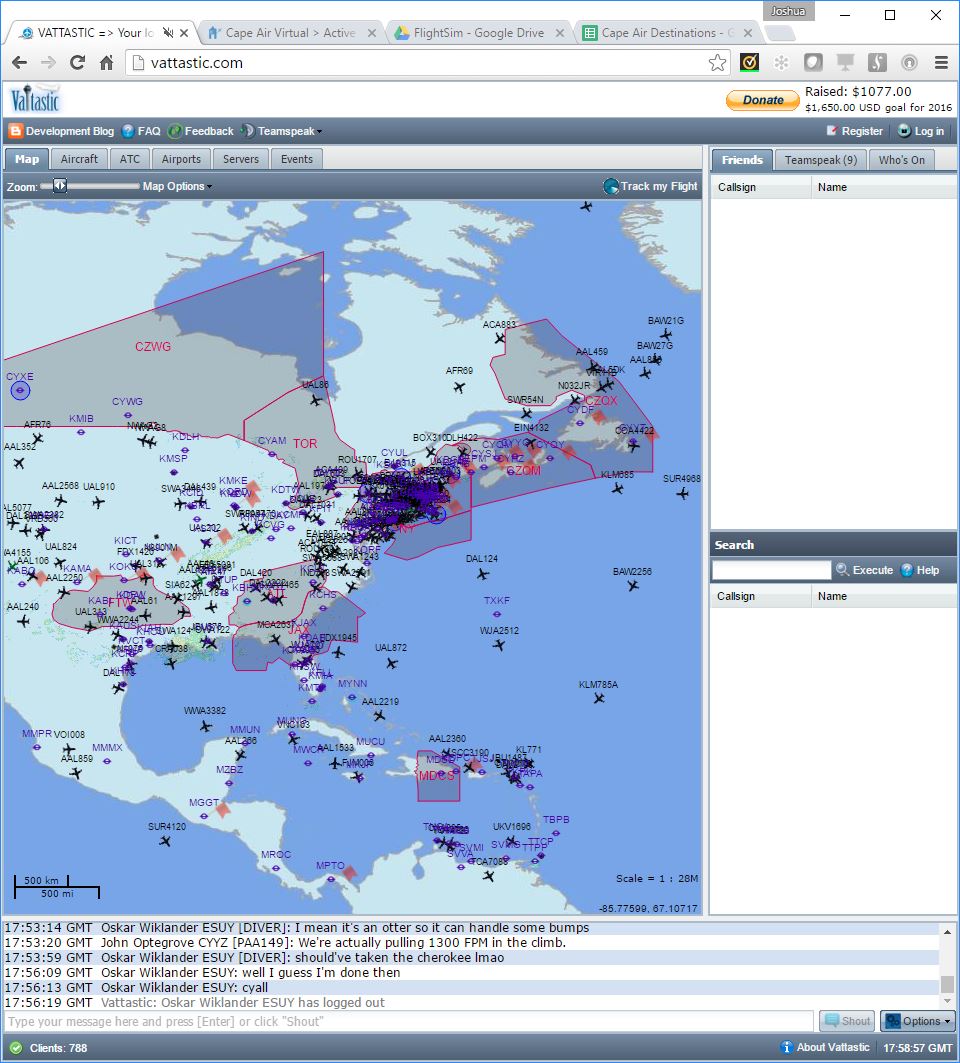
Task: Open the Development Blog link
Action: [x=62, y=131]
